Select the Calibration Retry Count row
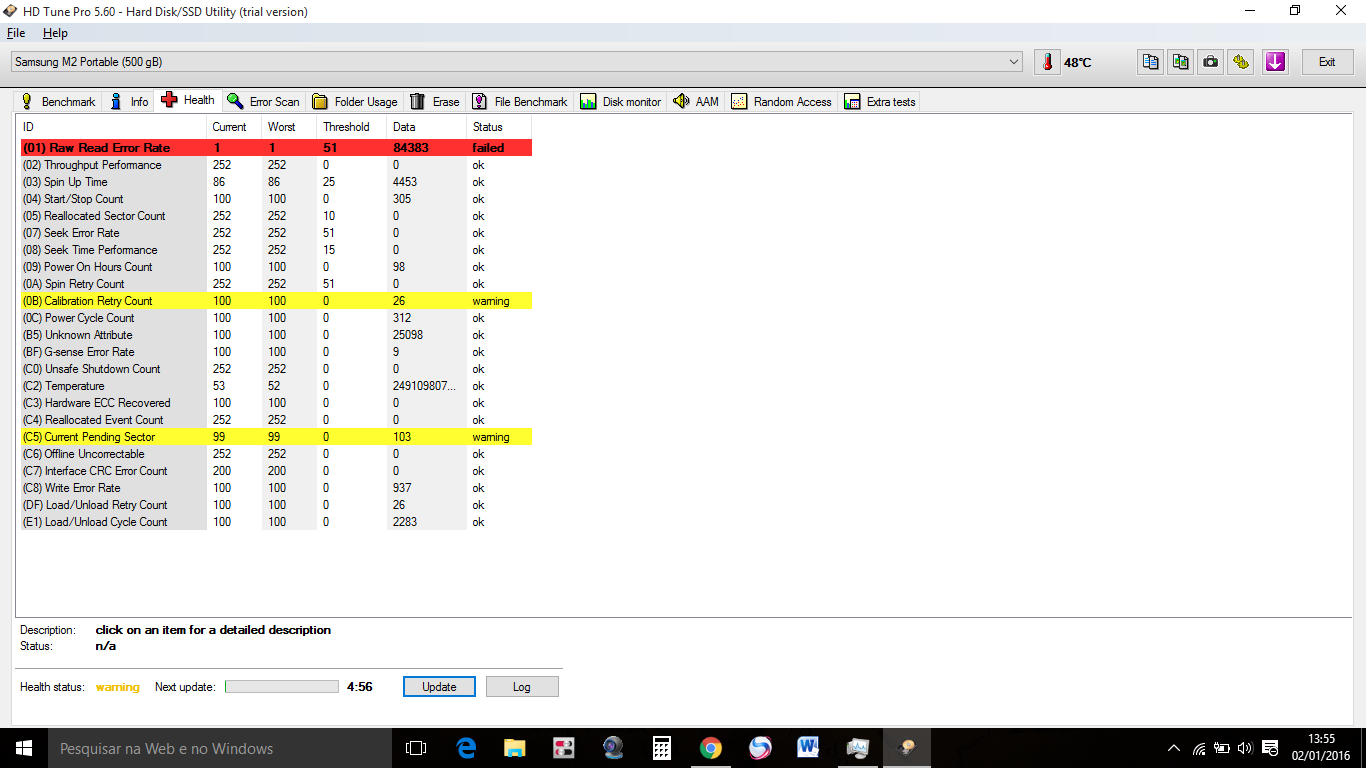 [x=276, y=301]
